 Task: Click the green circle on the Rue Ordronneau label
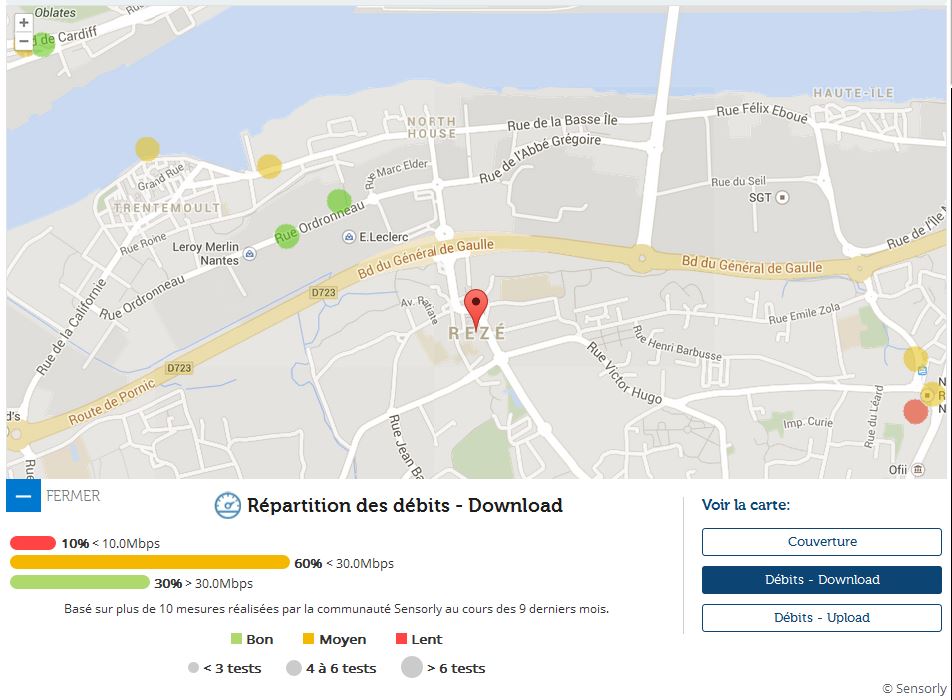click(x=287, y=236)
